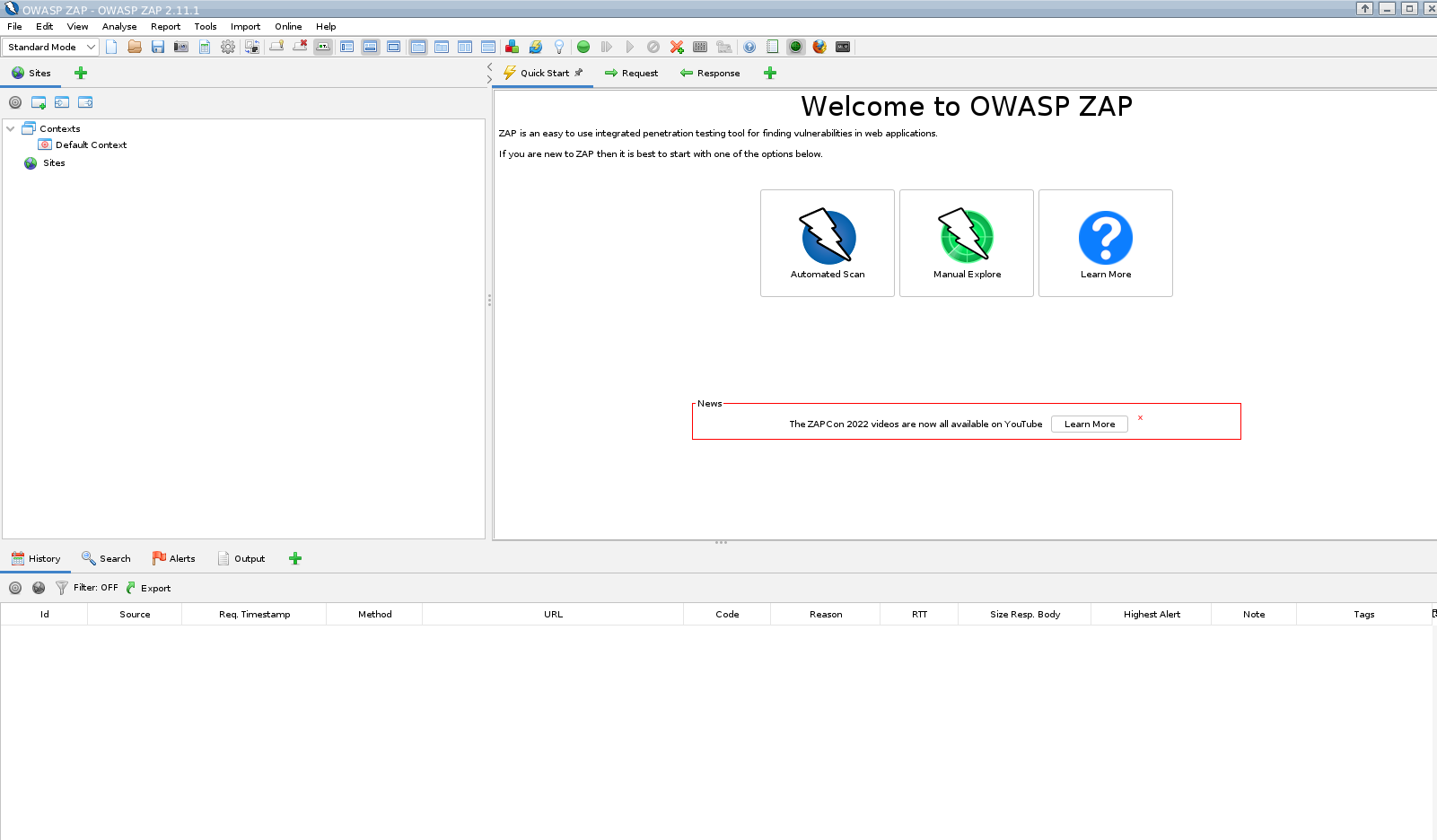Toggle request and response tabs side by side
Image resolution: width=1437 pixels, height=840 pixels.
pyautogui.click(x=465, y=47)
